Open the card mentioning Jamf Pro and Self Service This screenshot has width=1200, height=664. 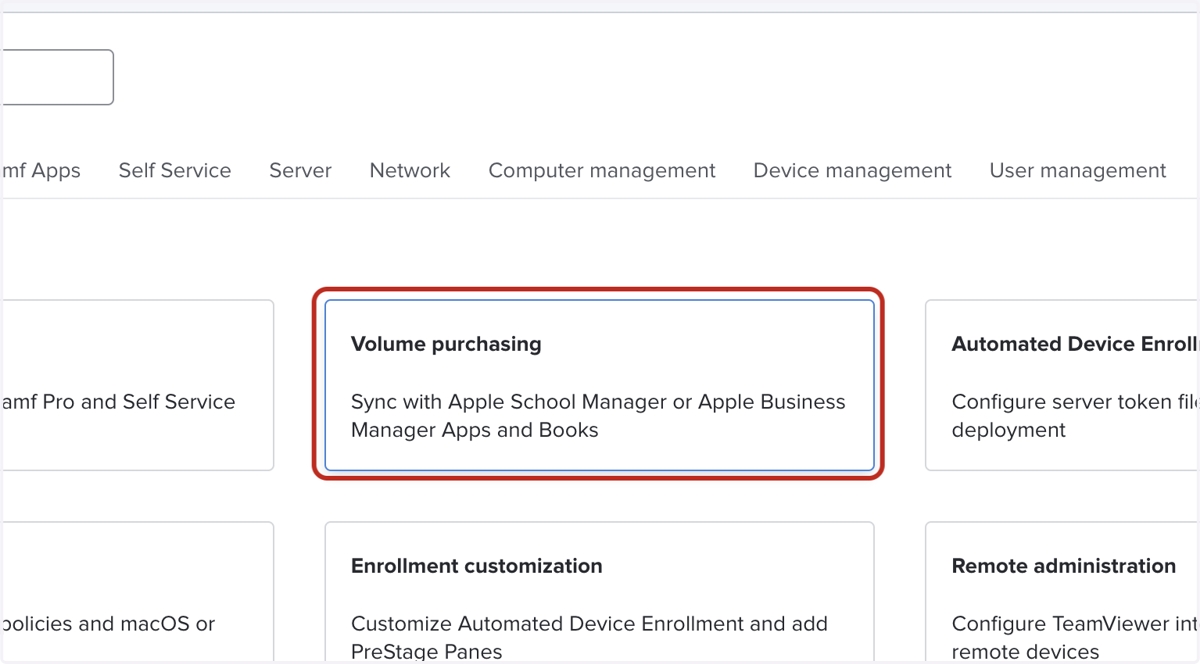[x=138, y=385]
